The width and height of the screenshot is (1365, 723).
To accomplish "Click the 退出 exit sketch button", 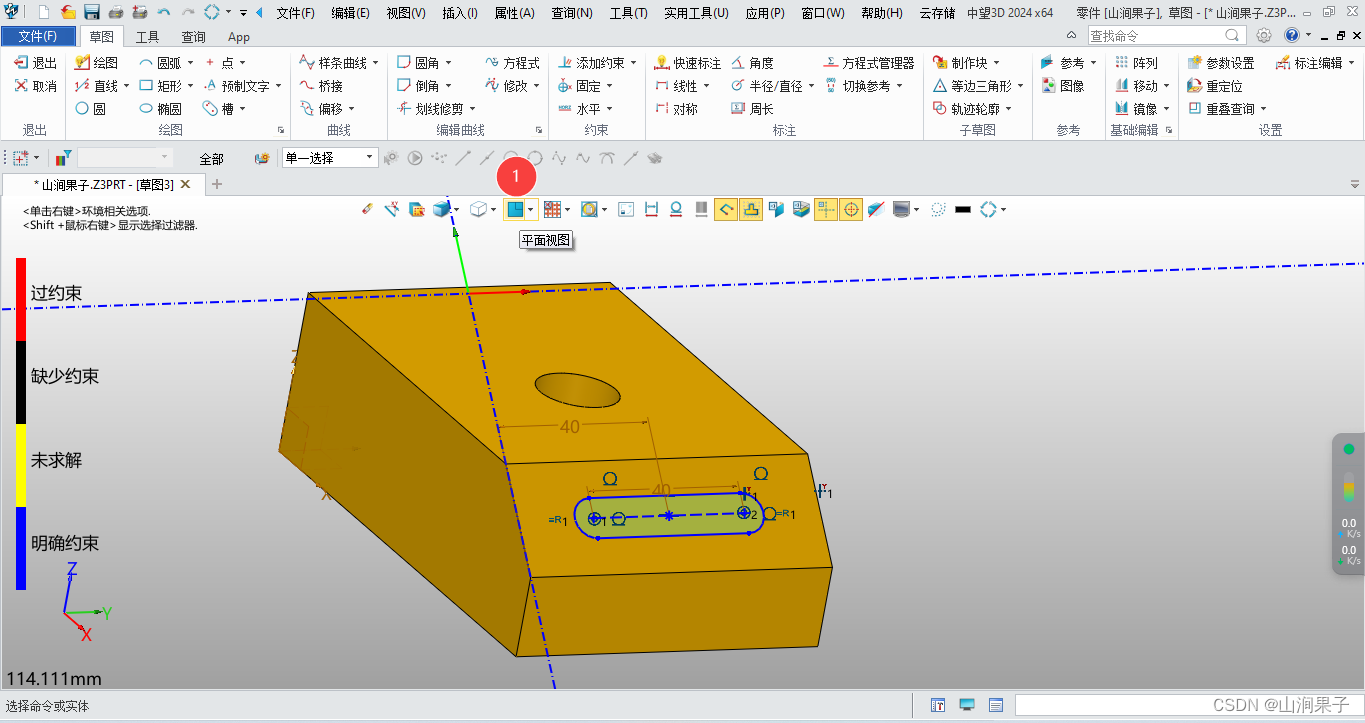I will 34,61.
